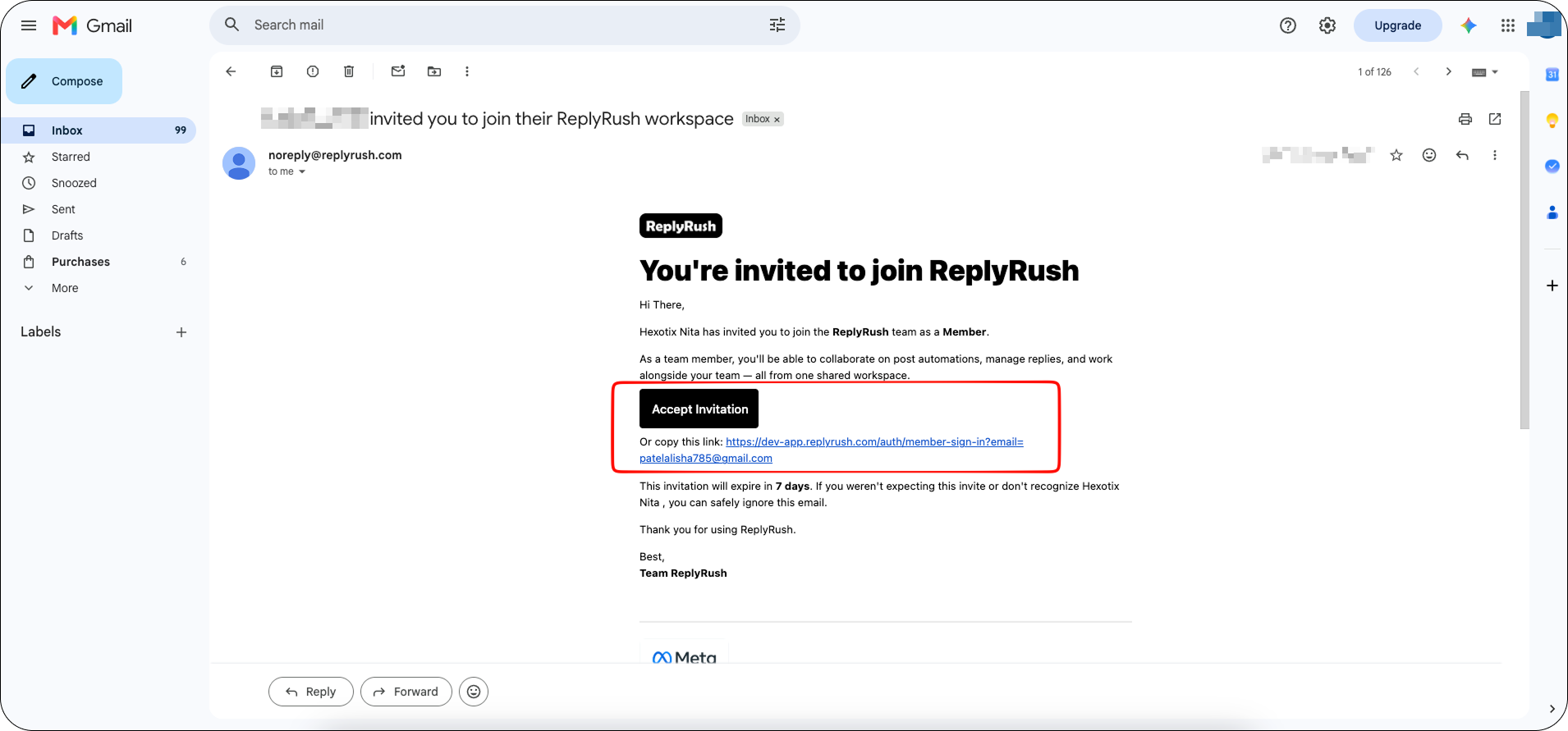Click Accept Invitation button
Screen dimensions: 1568x731
coord(699,409)
